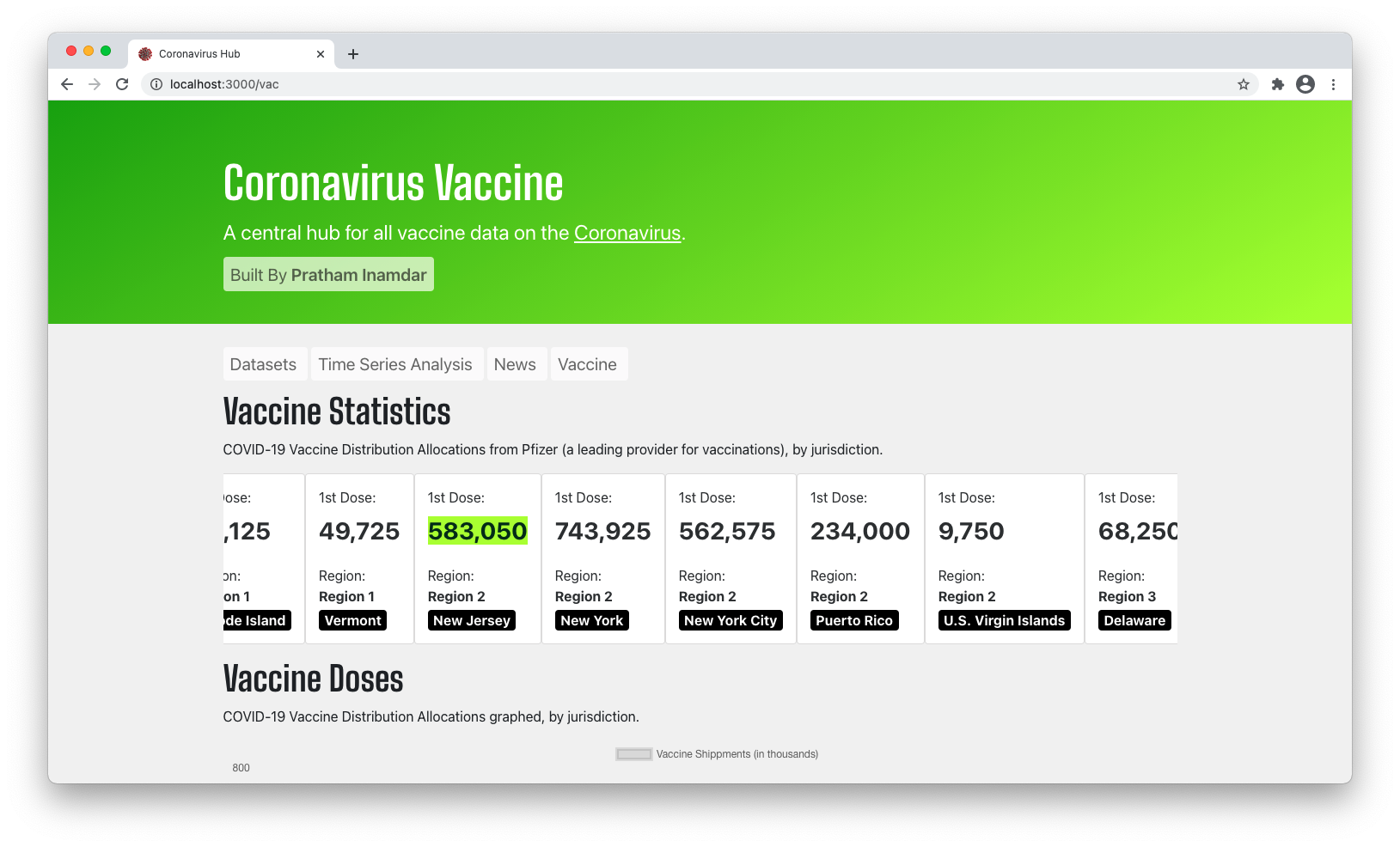
Task: Click the New Jersey jurisdiction badge
Action: [472, 620]
